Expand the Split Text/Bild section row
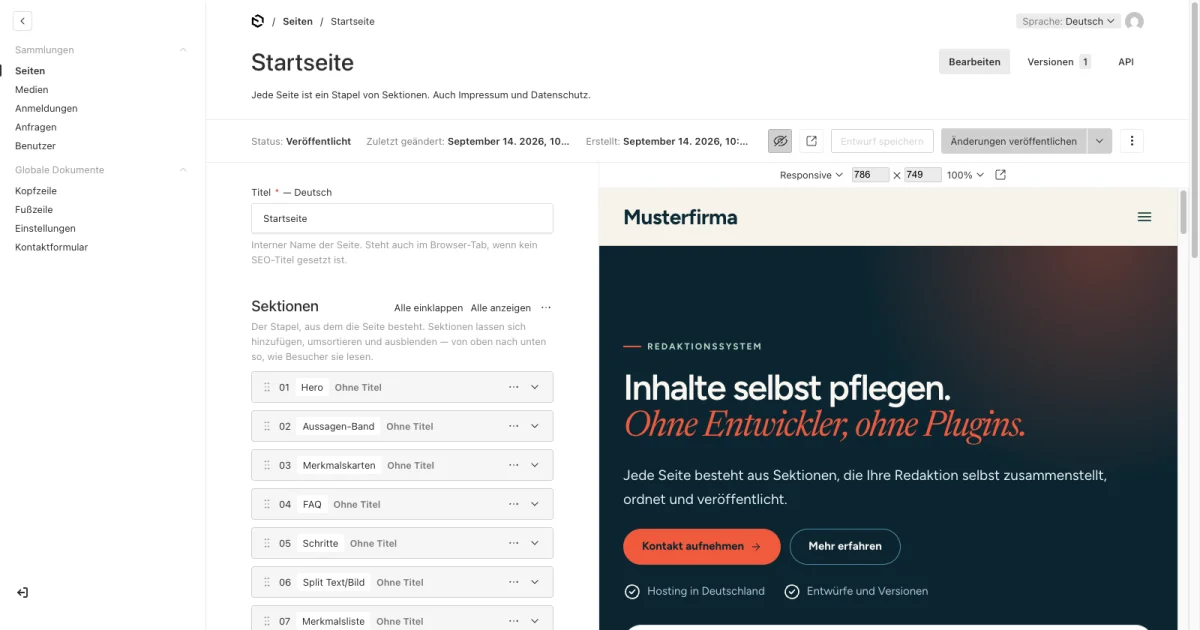This screenshot has width=1200, height=630. pyautogui.click(x=535, y=582)
